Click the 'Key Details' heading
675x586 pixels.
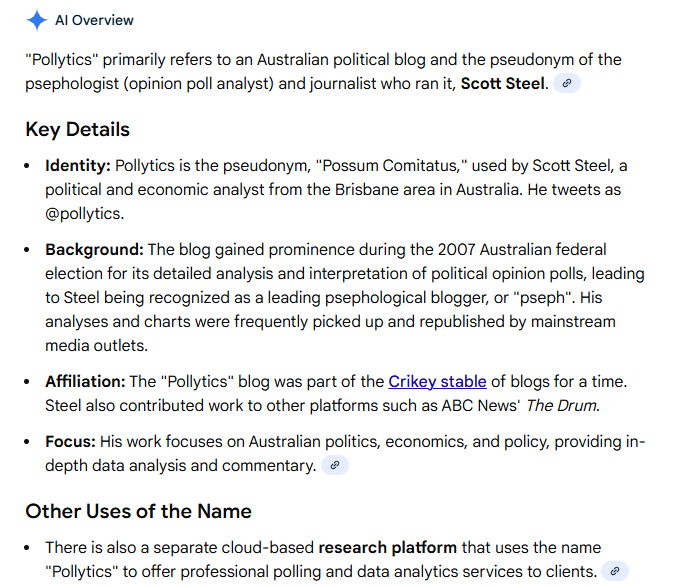click(x=77, y=129)
